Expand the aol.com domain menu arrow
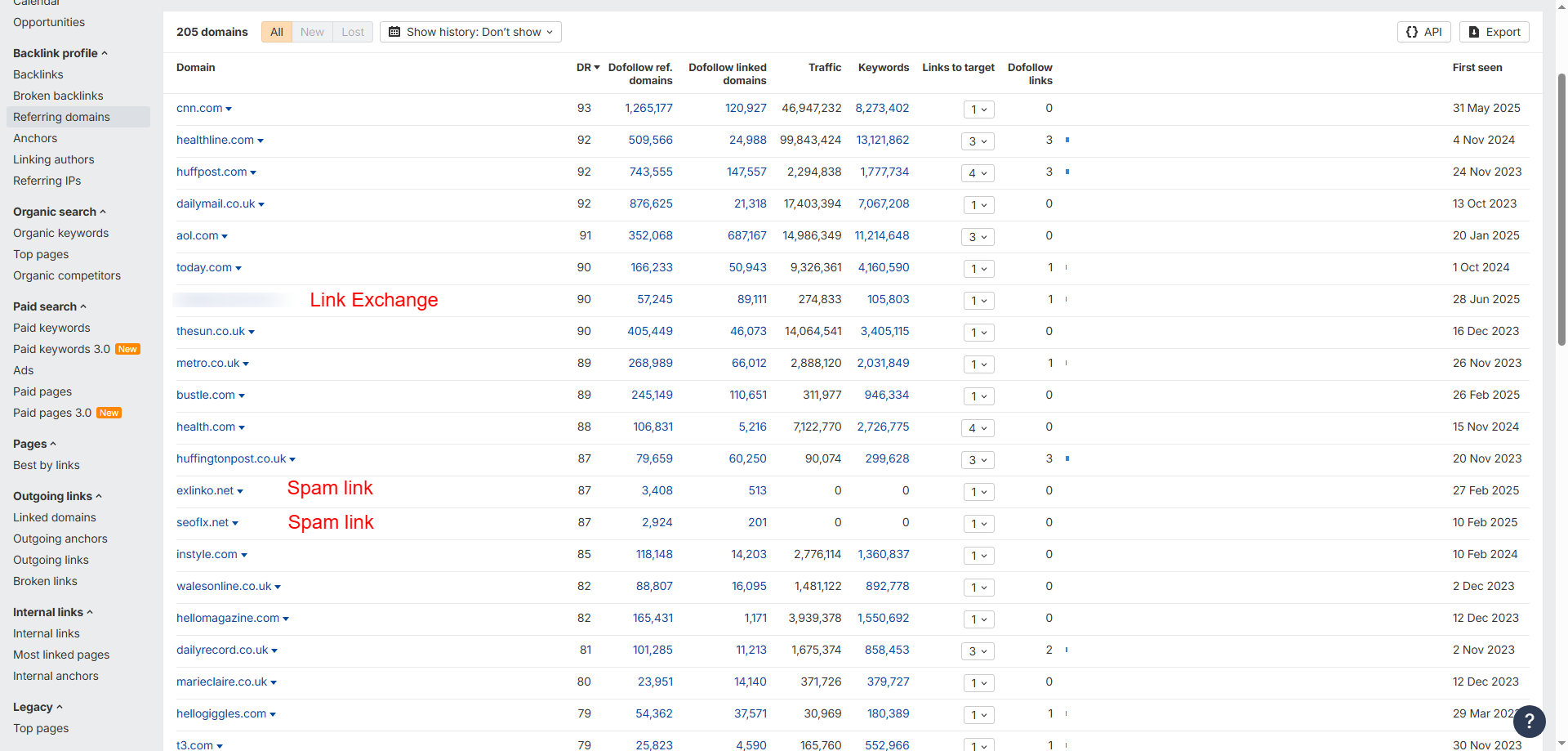The width and height of the screenshot is (1568, 751). click(x=225, y=236)
